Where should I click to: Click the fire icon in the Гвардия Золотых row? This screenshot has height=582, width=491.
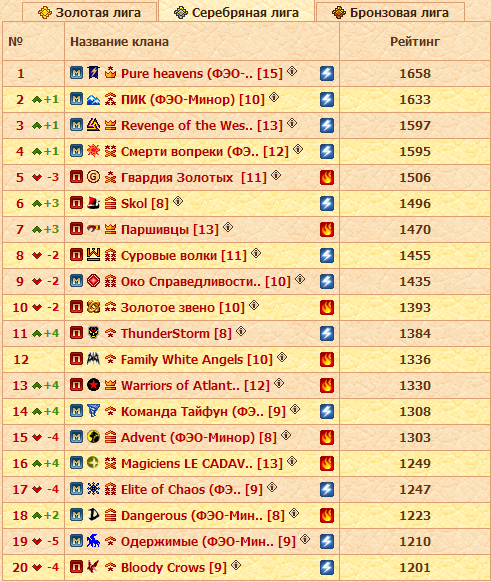click(x=327, y=177)
